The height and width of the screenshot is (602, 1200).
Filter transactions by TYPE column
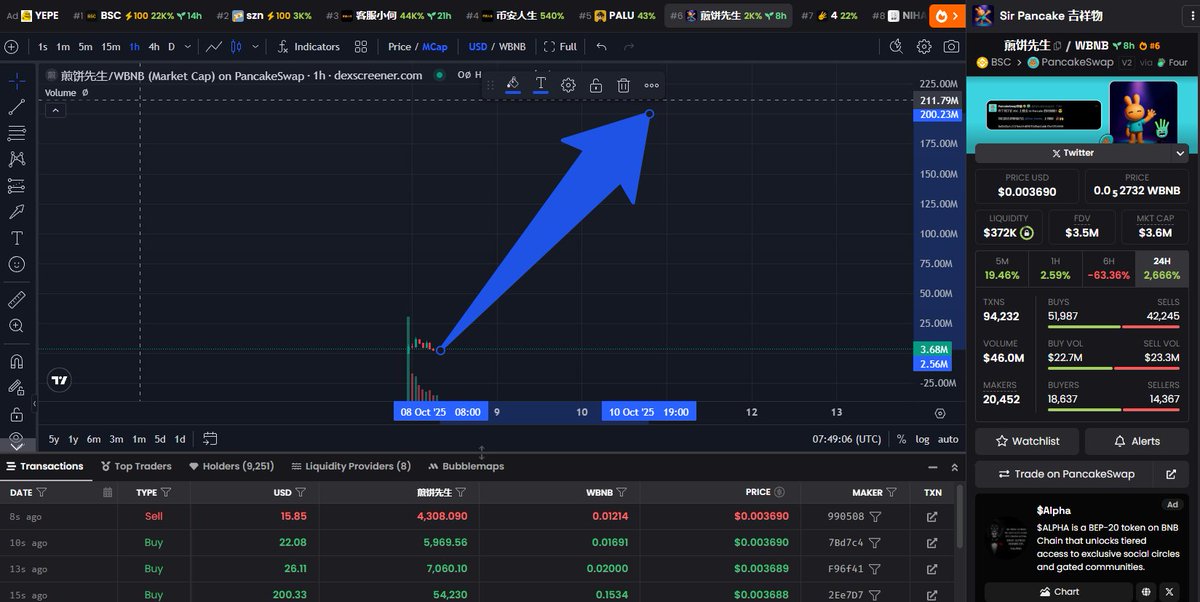[166, 492]
